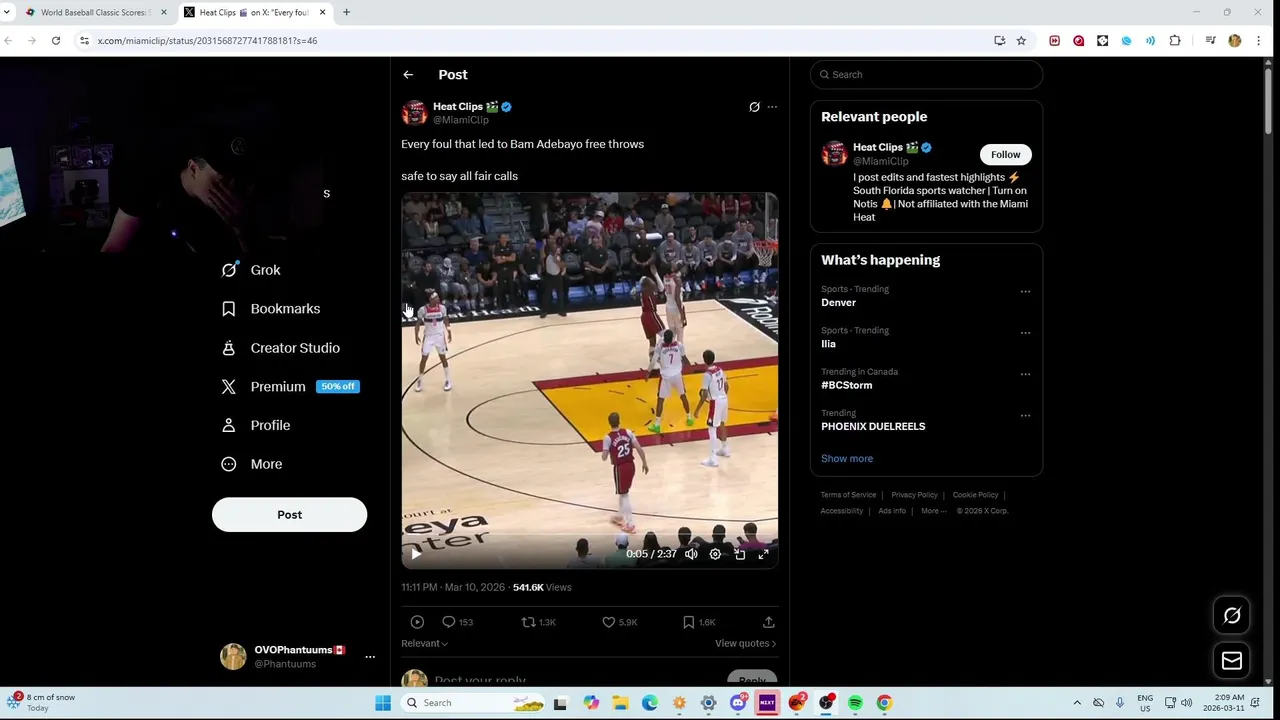Go back using the Post back arrow

[408, 75]
